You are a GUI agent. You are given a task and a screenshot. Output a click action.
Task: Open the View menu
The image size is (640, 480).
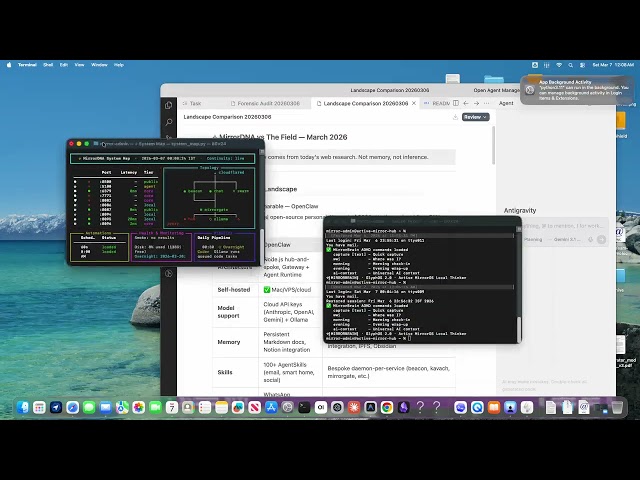point(79,65)
